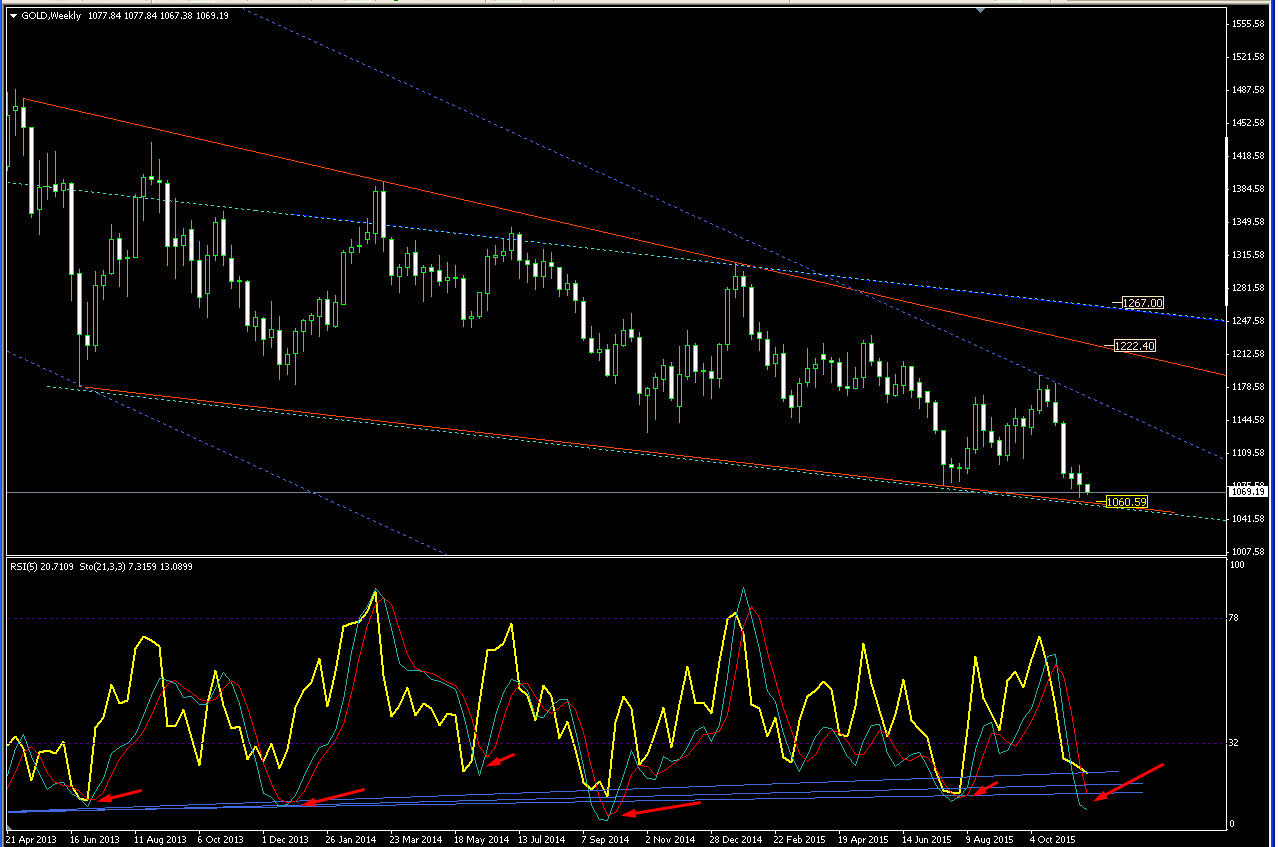This screenshot has height=847, width=1279.
Task: Click the 21 Apr 2013 date label
Action: pyautogui.click(x=32, y=840)
